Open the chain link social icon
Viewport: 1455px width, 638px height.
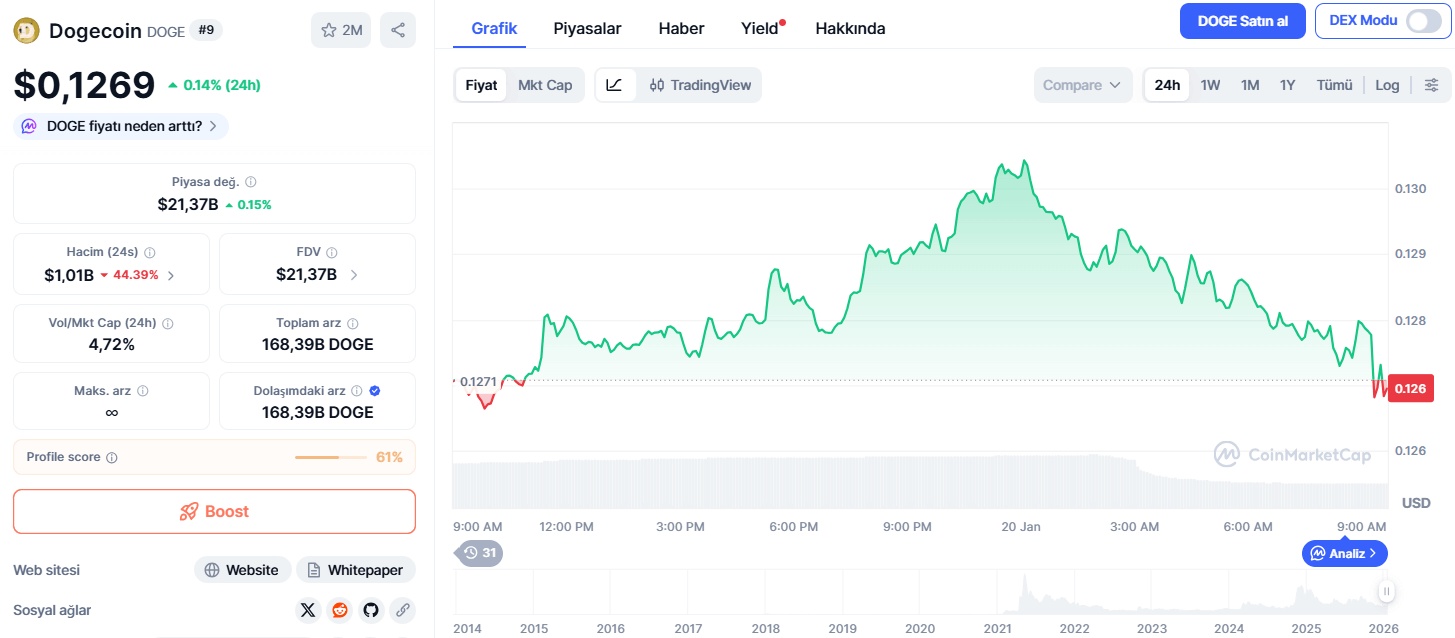[x=403, y=610]
